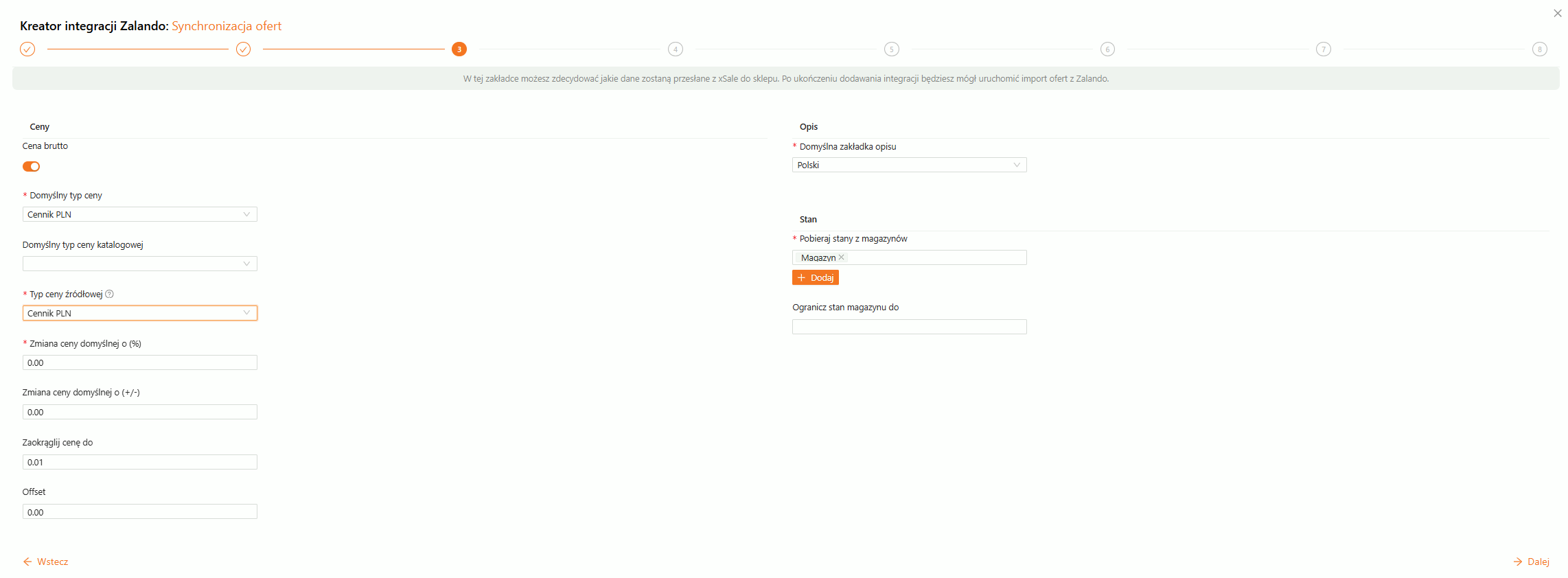Click the Ogranicz stan magazynu do field
Image resolution: width=1568 pixels, height=578 pixels.
(x=909, y=327)
